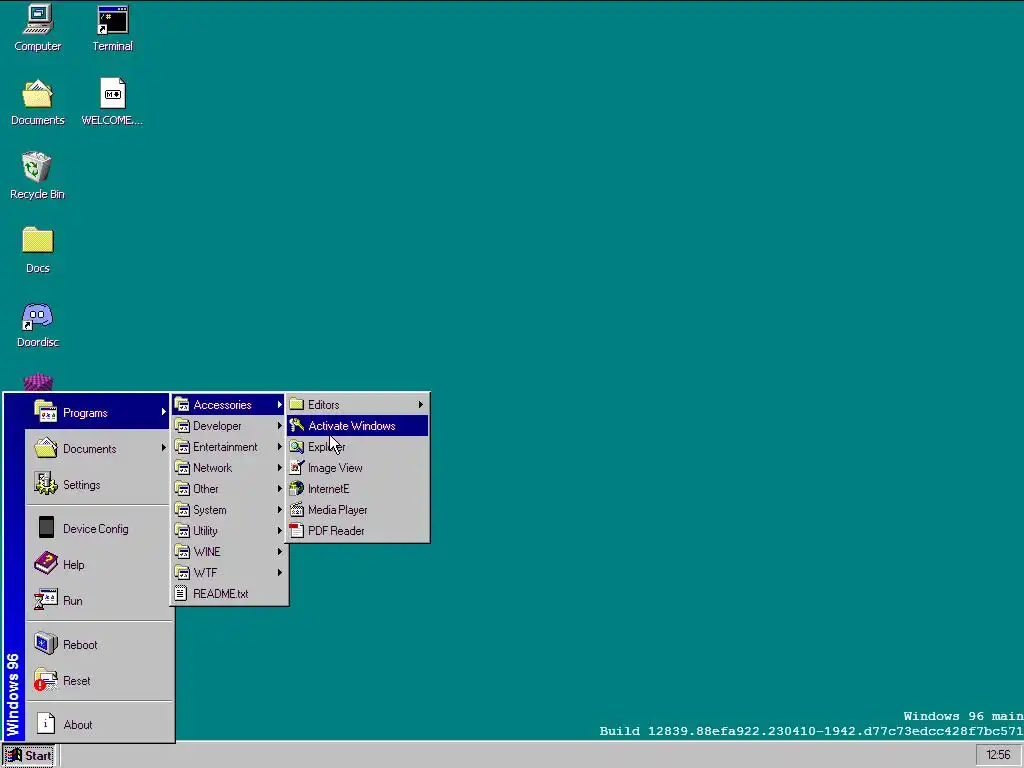Click the Reset icon with red warning
This screenshot has width=1024, height=768.
46,680
